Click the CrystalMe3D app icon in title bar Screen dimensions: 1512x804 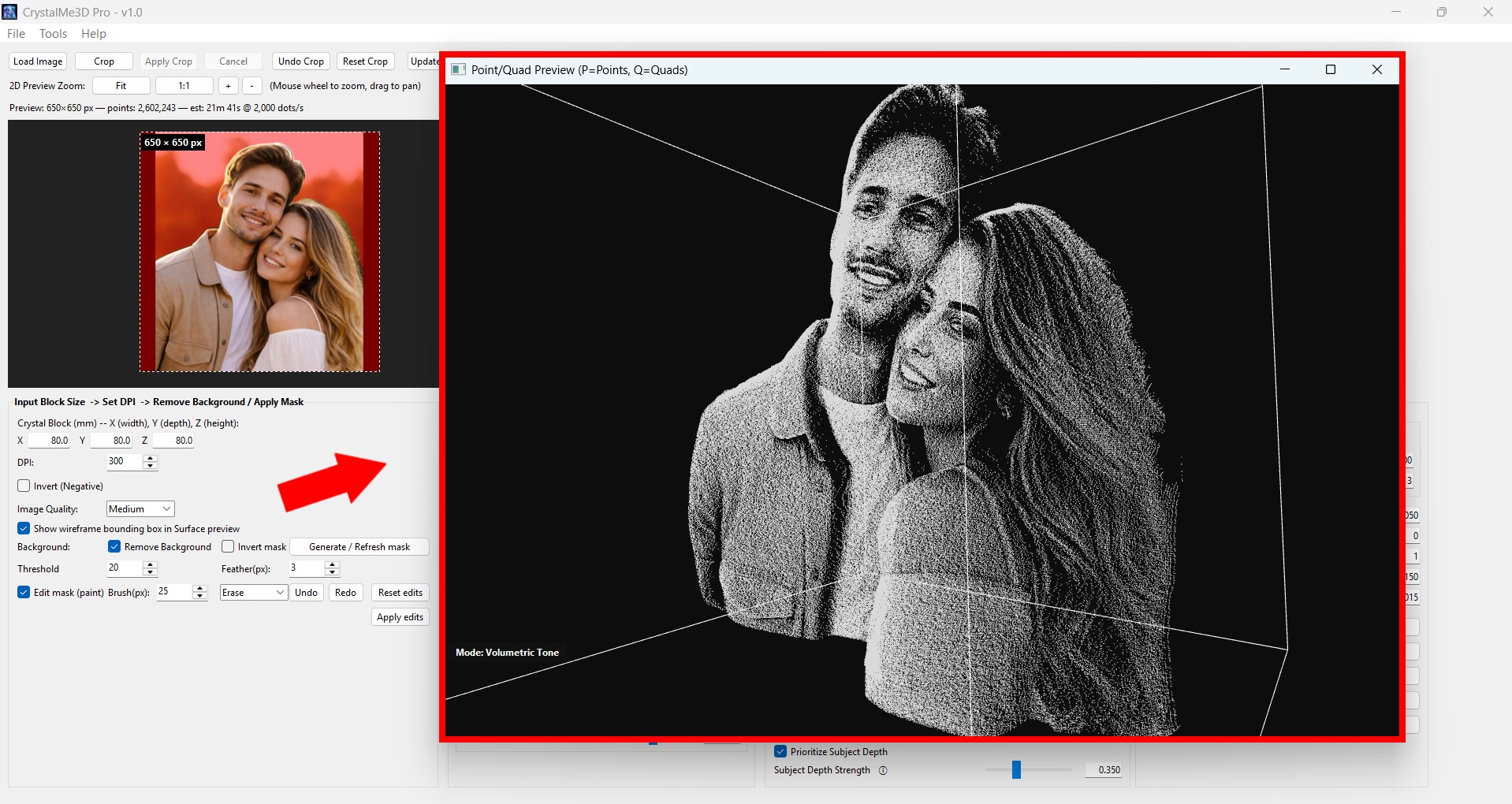coord(9,12)
